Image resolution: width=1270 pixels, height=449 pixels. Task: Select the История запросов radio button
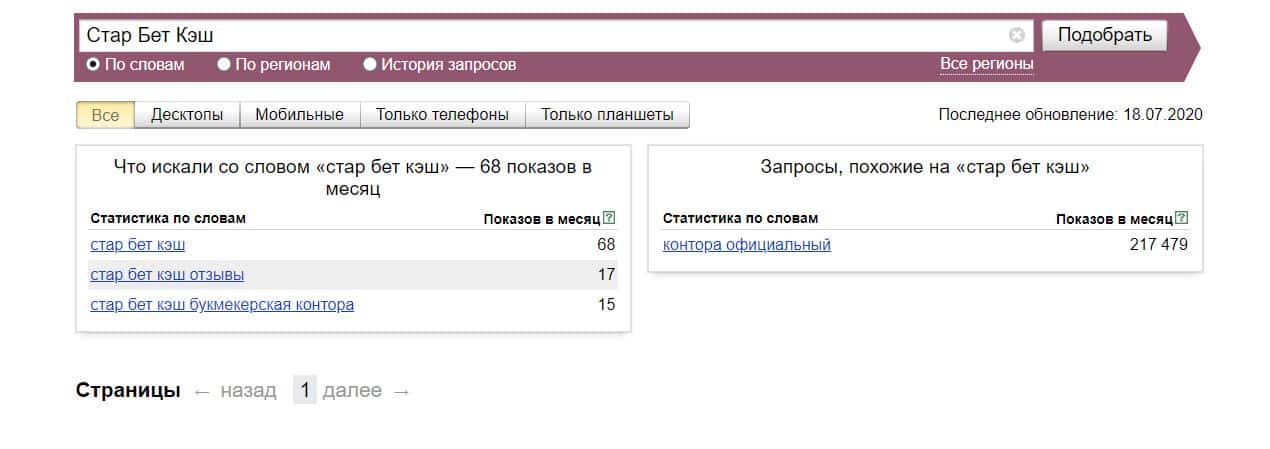tap(370, 64)
